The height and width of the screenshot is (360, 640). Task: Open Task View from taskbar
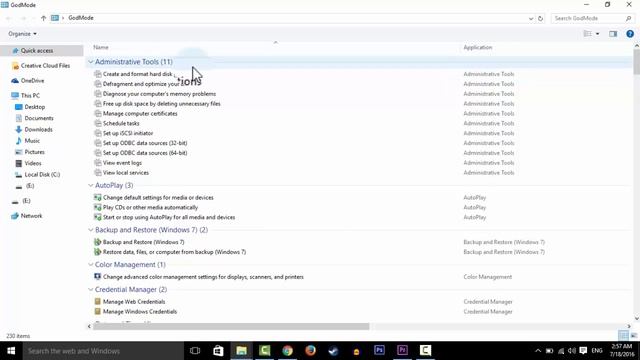[x=195, y=351]
